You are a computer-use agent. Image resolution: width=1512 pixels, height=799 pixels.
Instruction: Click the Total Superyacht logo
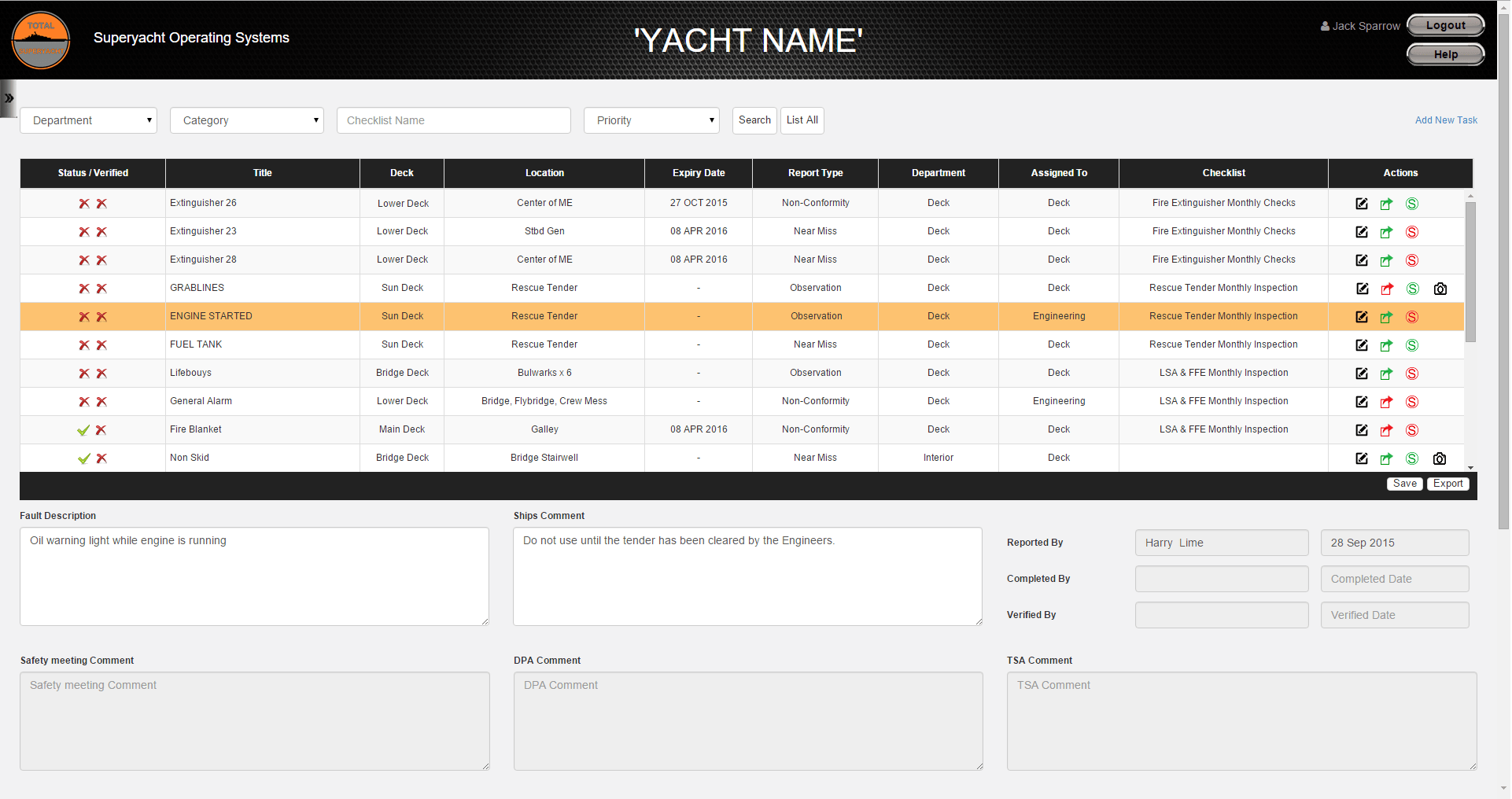click(41, 40)
